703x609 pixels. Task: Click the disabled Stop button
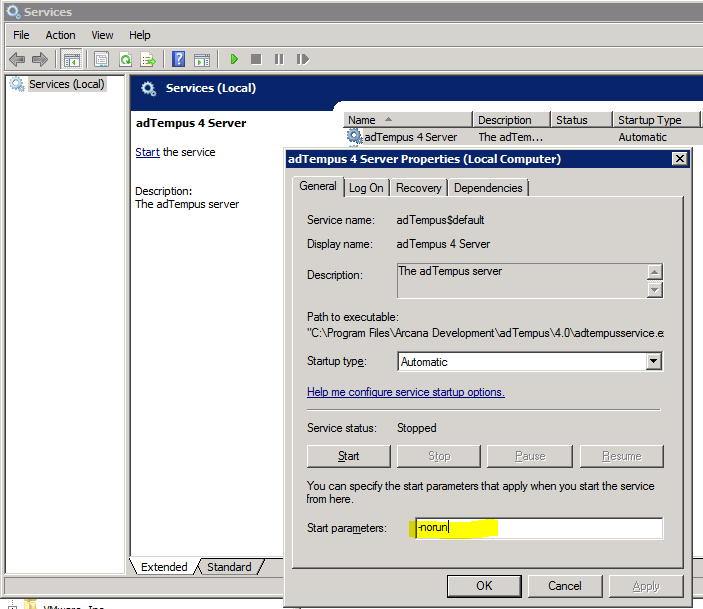coord(439,456)
